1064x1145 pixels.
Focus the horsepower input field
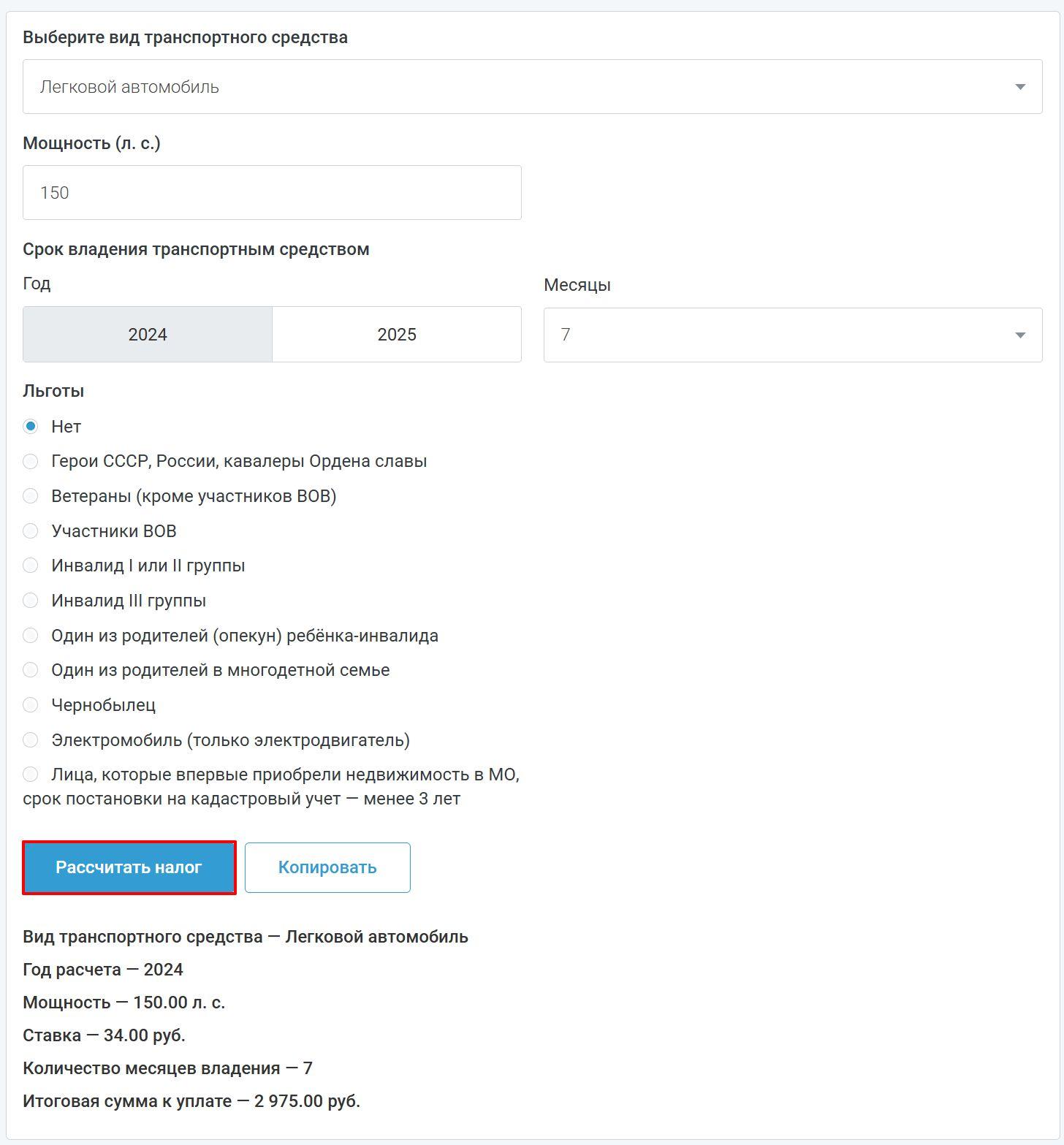[272, 193]
